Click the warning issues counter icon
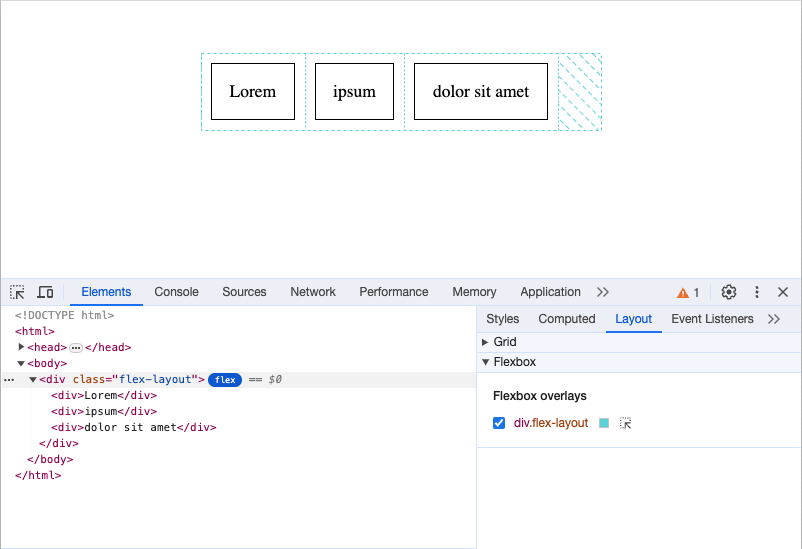802x549 pixels. tap(688, 292)
